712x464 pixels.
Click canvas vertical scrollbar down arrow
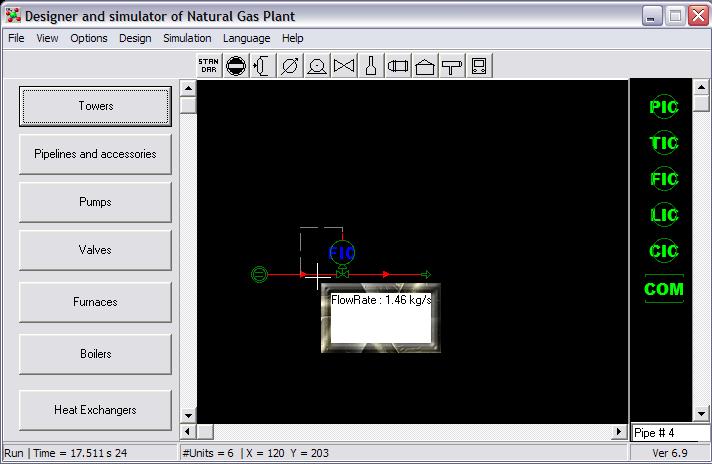188,415
